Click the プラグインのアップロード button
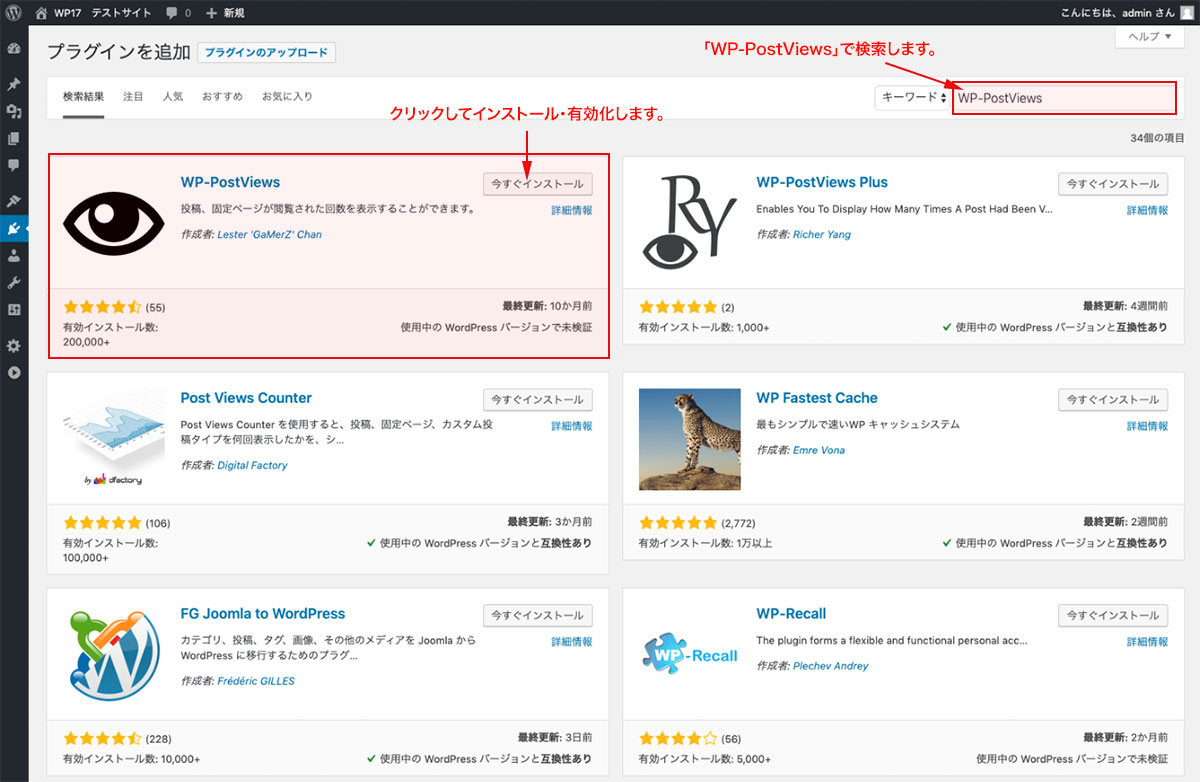The height and width of the screenshot is (782, 1200). point(267,53)
